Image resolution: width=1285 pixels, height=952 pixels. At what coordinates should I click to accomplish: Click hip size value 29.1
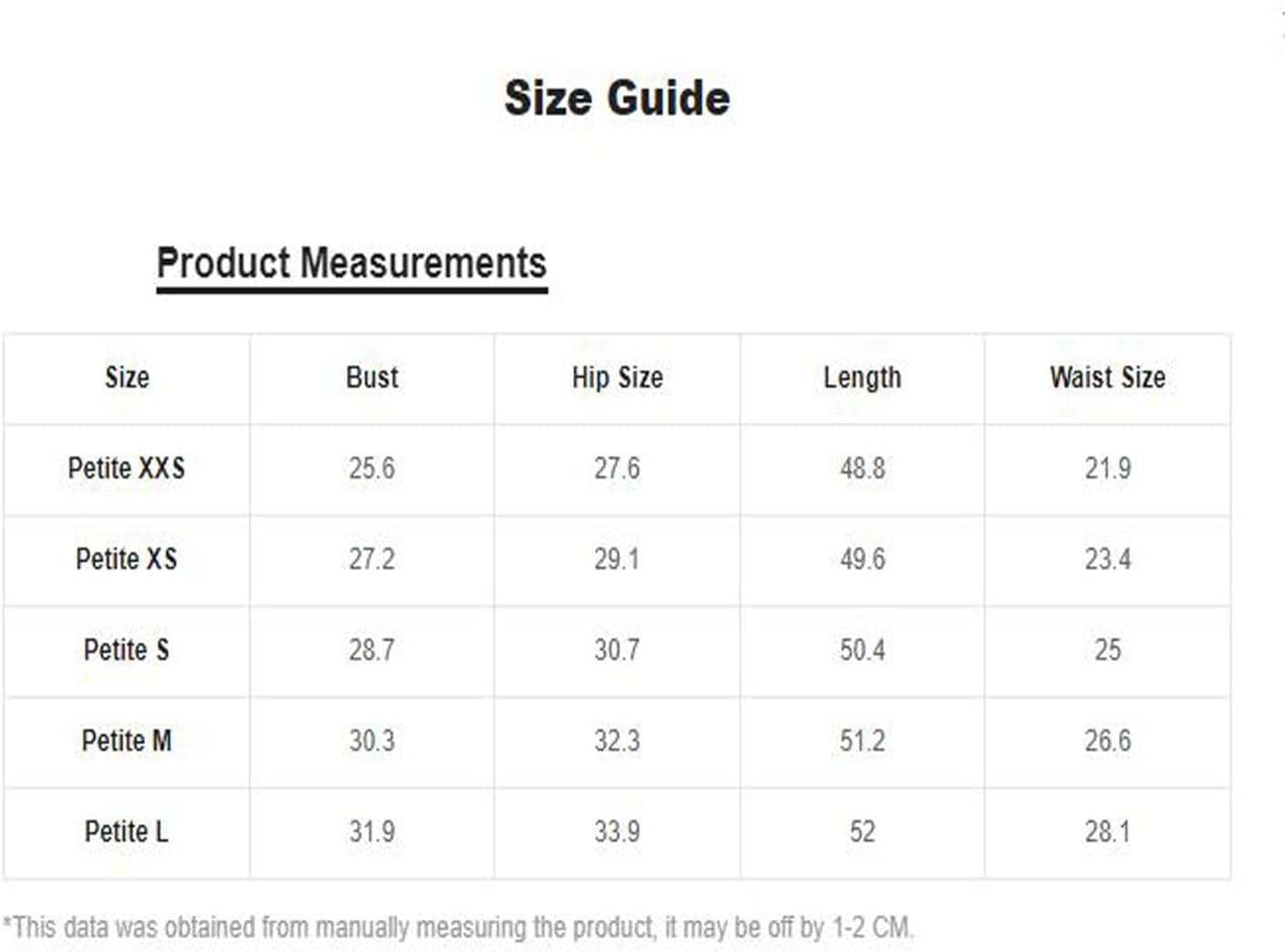[x=617, y=559]
